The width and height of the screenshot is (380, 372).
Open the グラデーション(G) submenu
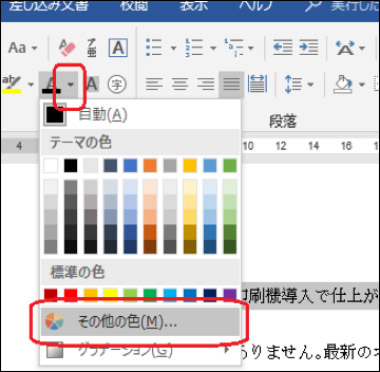(x=140, y=350)
